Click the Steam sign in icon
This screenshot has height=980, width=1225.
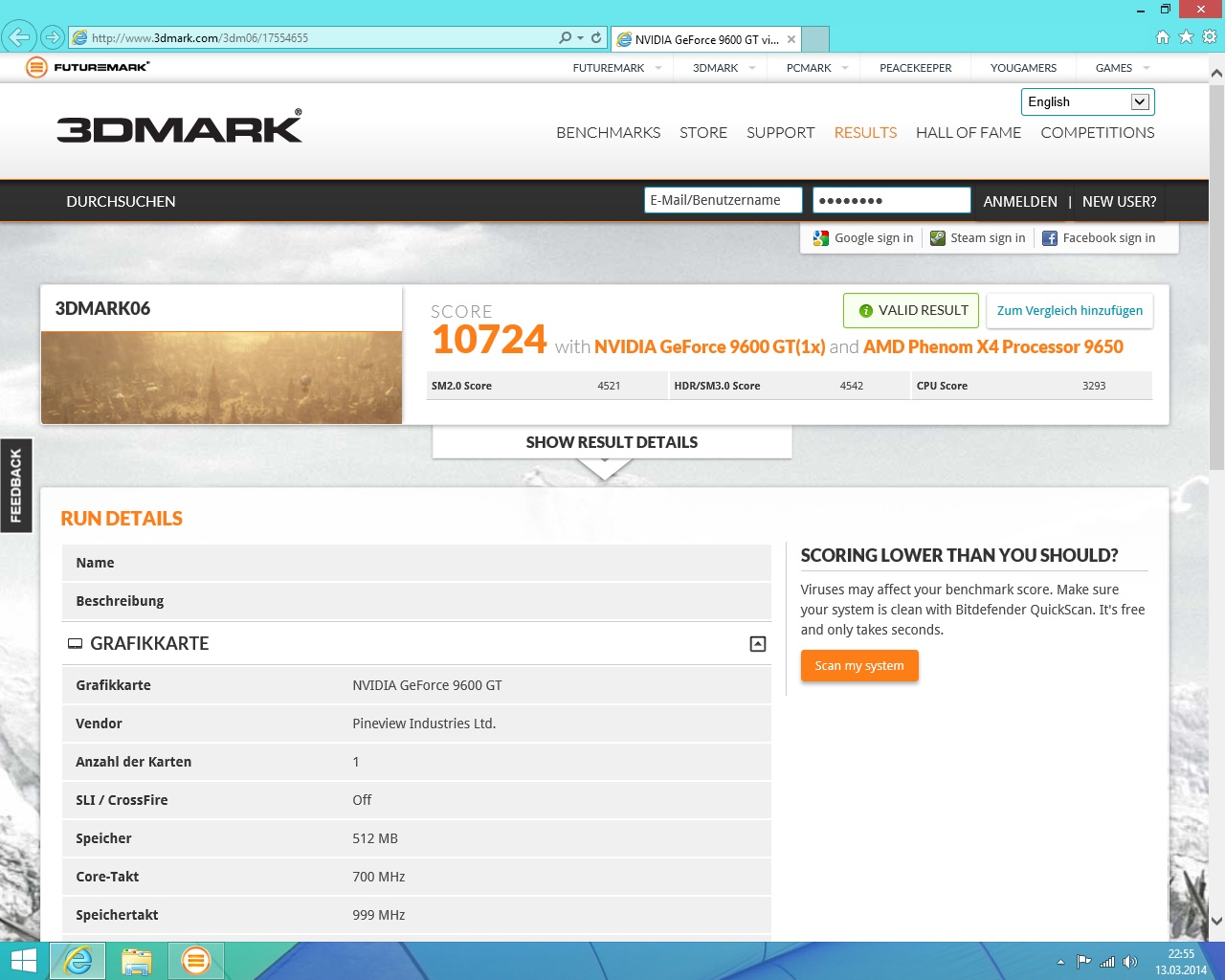(x=938, y=238)
